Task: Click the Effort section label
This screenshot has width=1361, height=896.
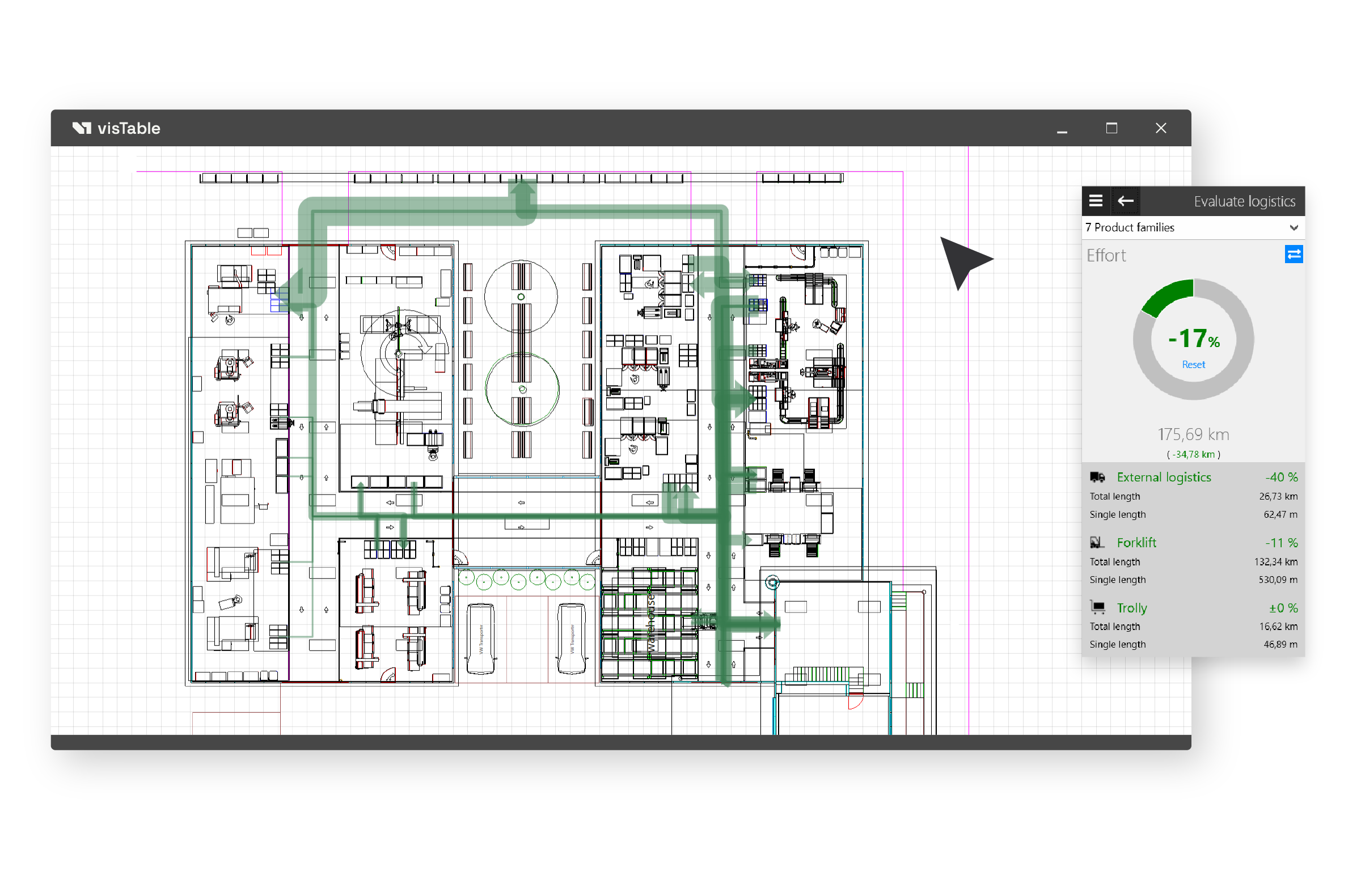Action: pyautogui.click(x=1106, y=256)
